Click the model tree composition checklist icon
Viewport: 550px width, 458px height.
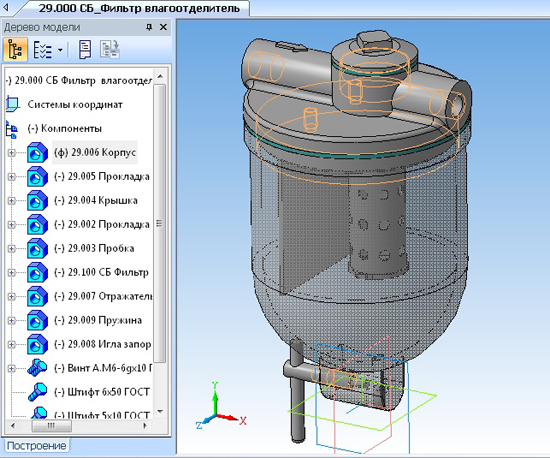point(42,50)
